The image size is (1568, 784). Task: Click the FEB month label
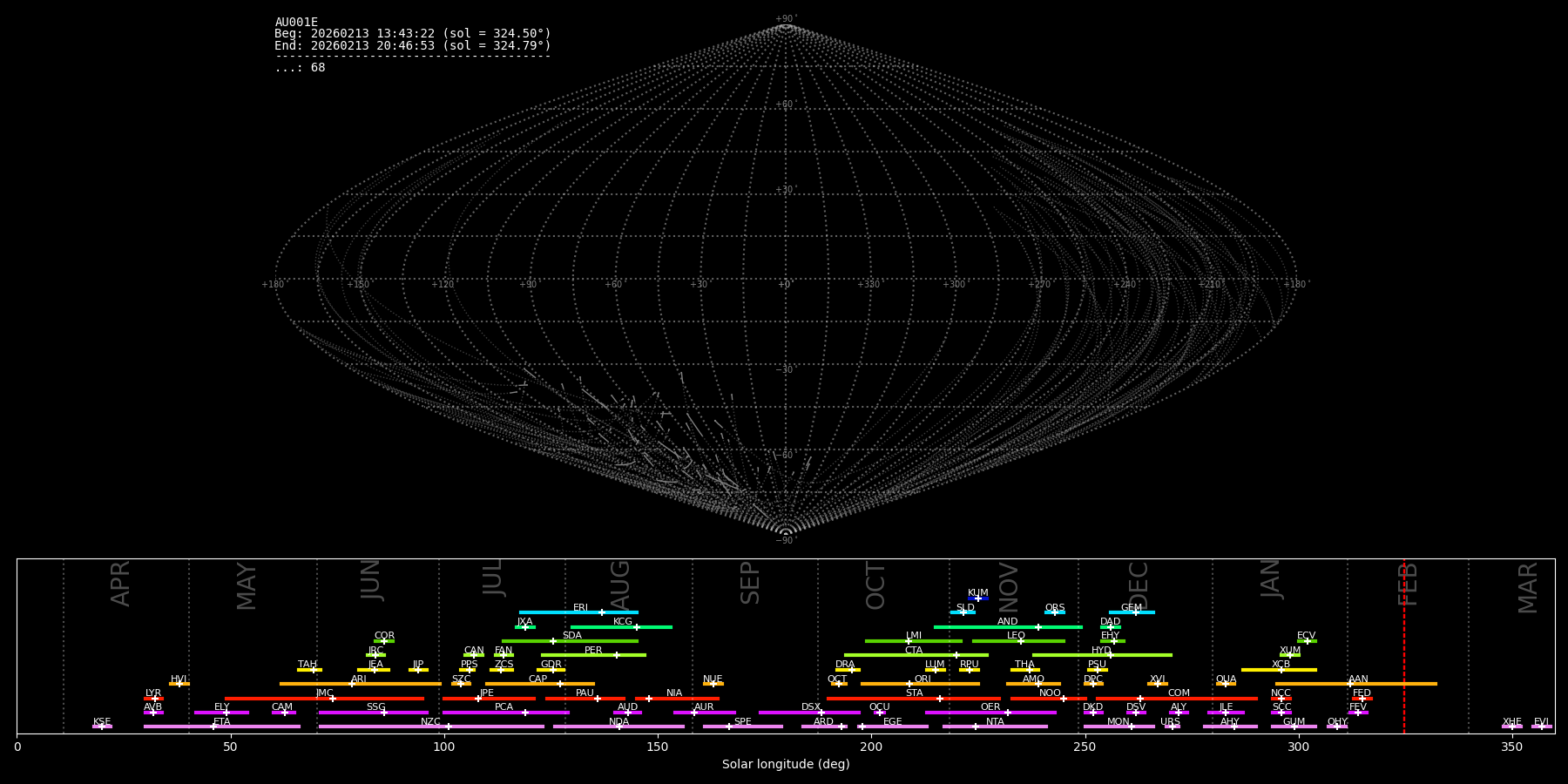click(1408, 584)
